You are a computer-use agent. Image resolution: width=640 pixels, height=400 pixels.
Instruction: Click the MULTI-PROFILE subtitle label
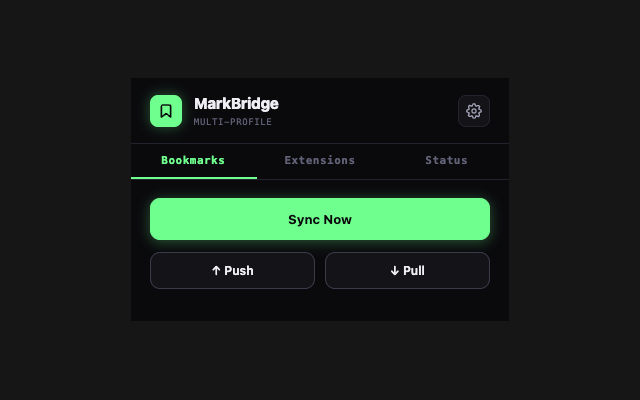pyautogui.click(x=233, y=122)
